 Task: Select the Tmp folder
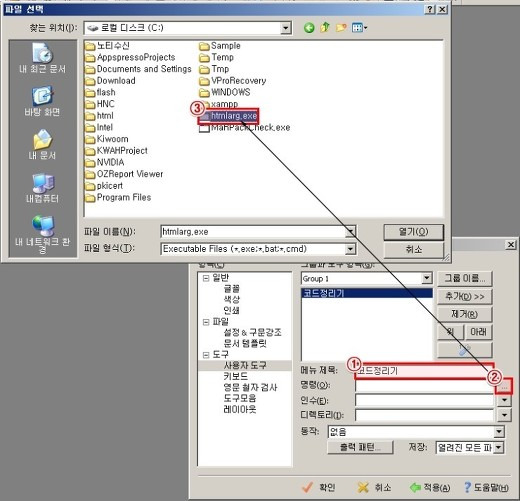click(214, 69)
